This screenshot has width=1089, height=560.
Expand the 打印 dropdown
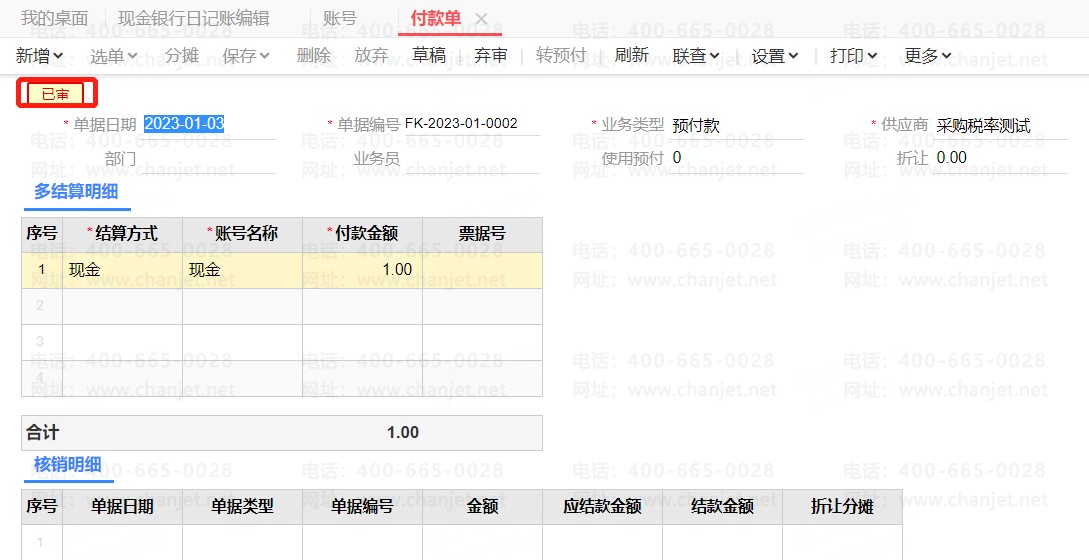[854, 56]
